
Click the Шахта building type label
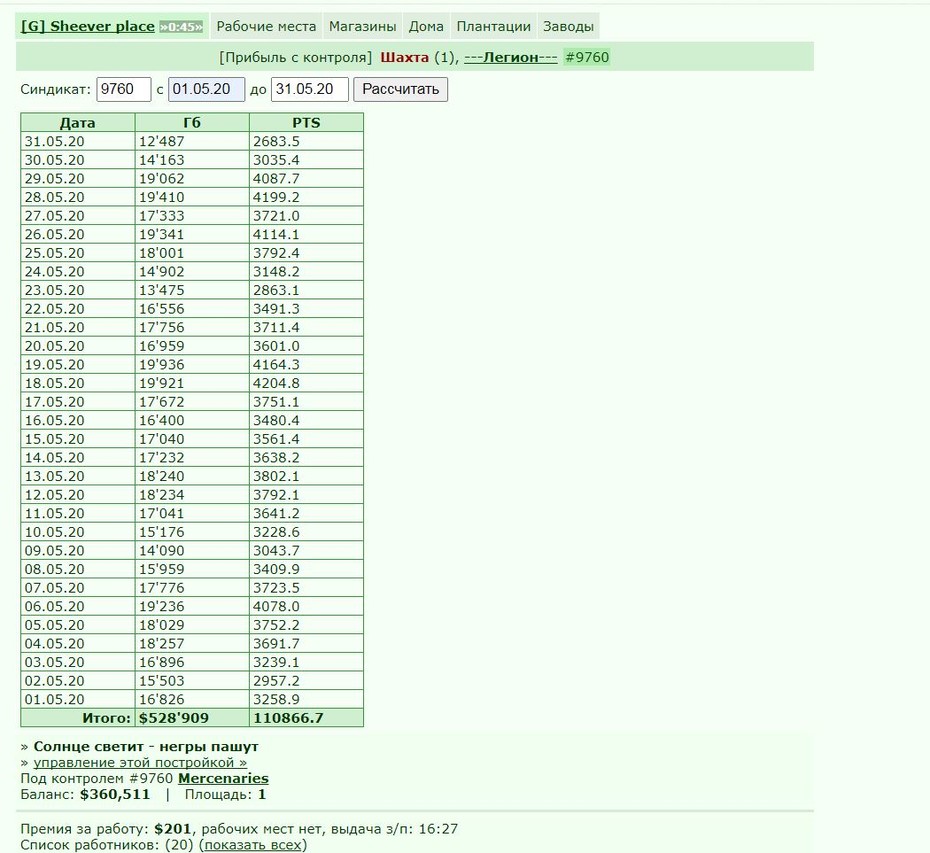click(405, 58)
